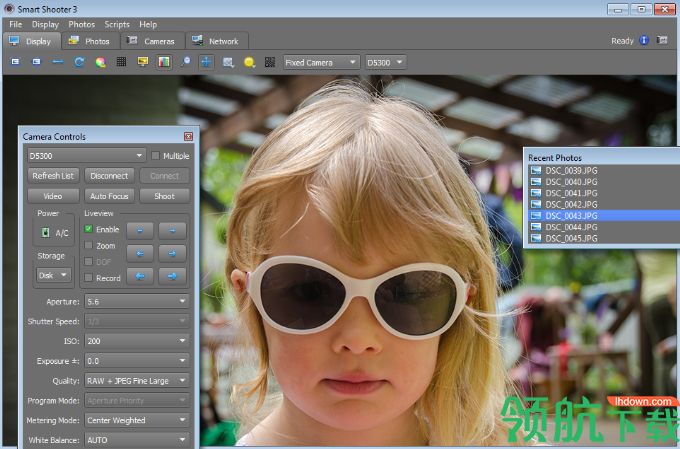The width and height of the screenshot is (680, 449).
Task: Click the blue horizontal line toolbar icon
Action: click(58, 62)
